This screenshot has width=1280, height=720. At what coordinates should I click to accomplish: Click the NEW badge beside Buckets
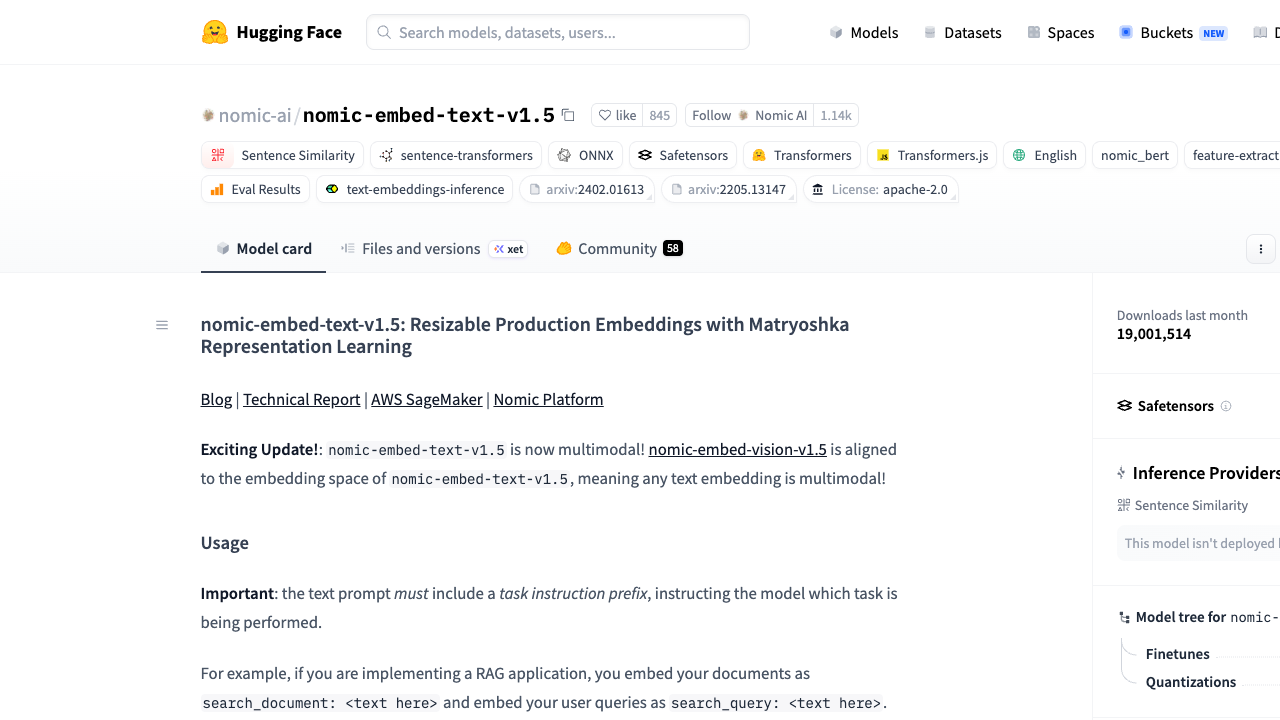(x=1214, y=33)
